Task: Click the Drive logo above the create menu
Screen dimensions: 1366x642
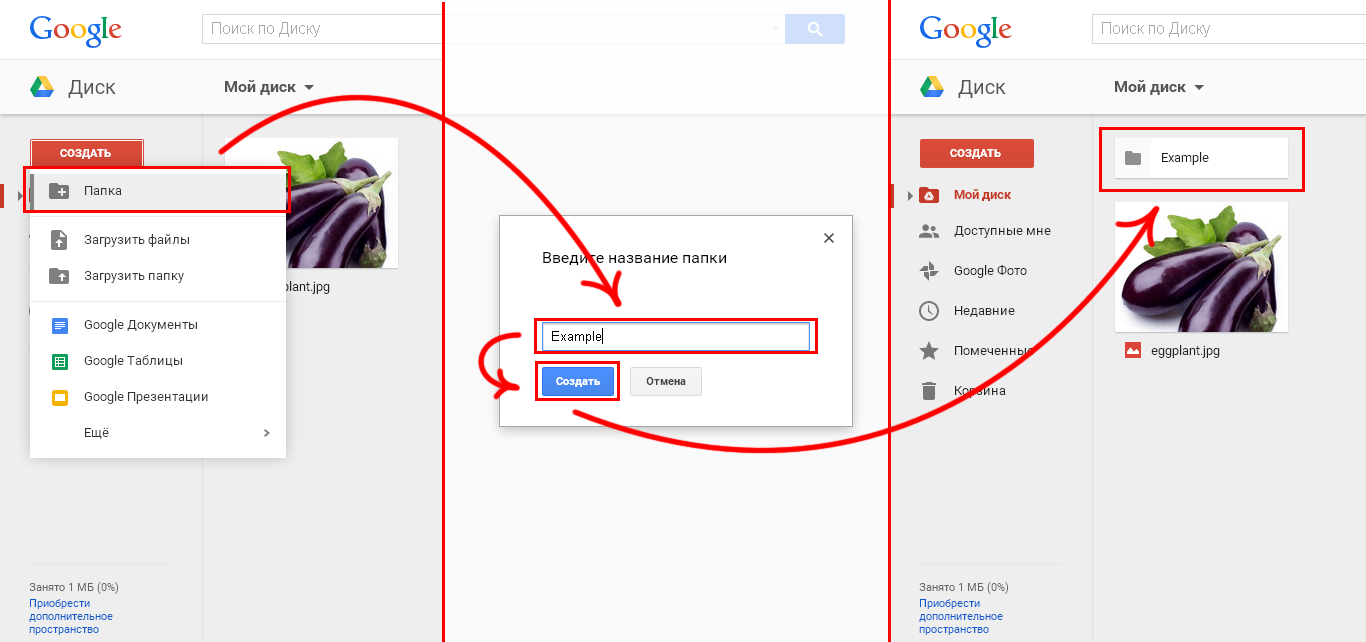Action: 42,87
